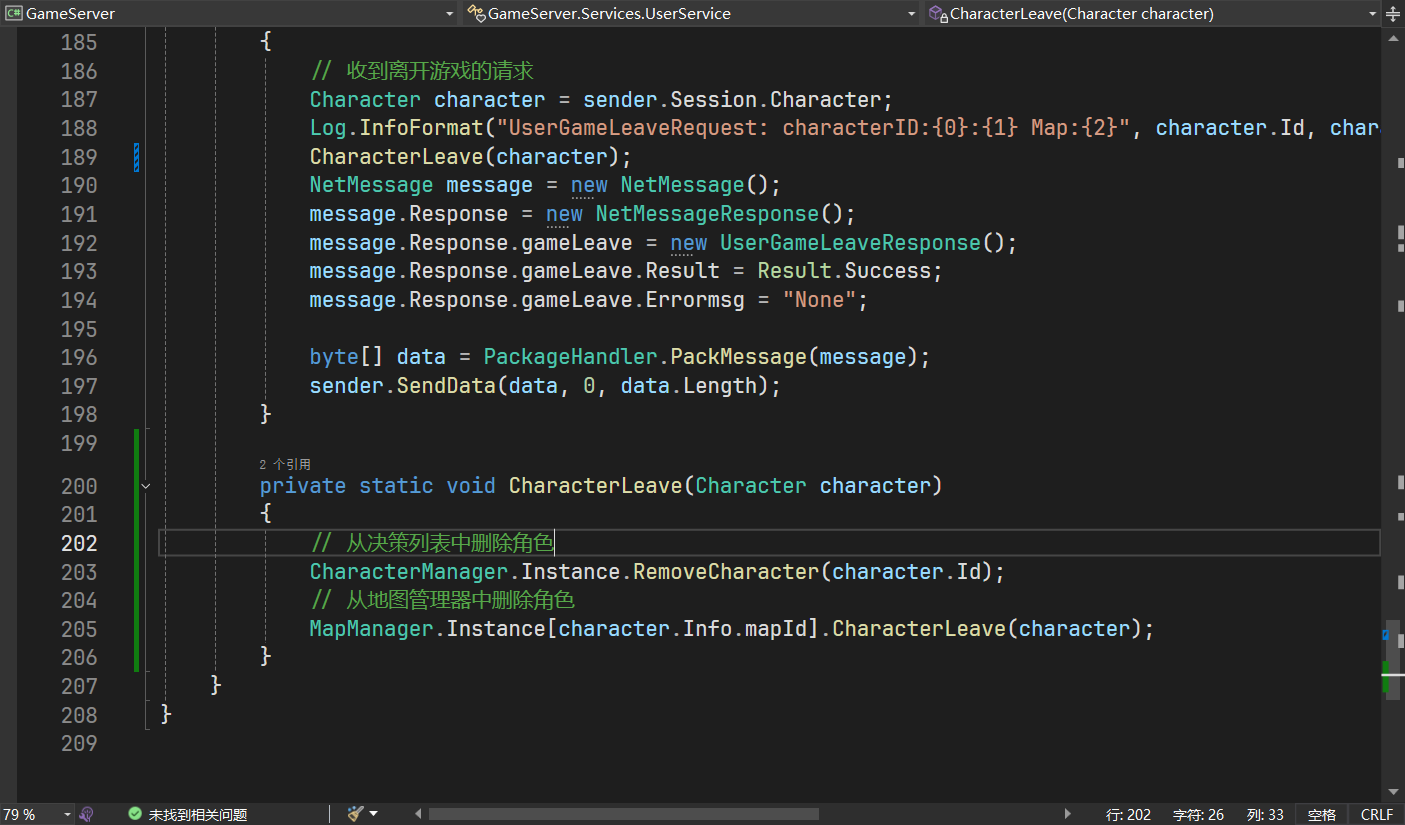Click the 未找到相关问题 status text
This screenshot has height=825, width=1405.
tap(197, 814)
